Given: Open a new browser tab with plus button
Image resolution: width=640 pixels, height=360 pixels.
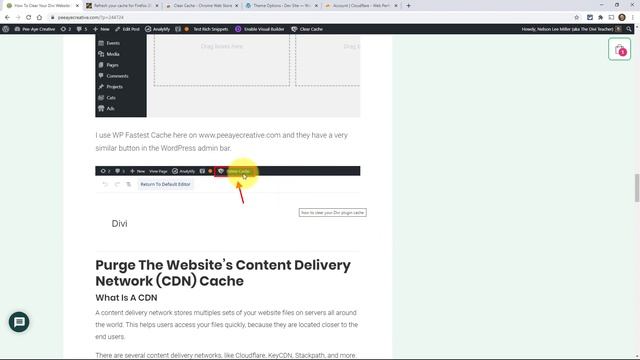Looking at the screenshot, I should [408, 6].
